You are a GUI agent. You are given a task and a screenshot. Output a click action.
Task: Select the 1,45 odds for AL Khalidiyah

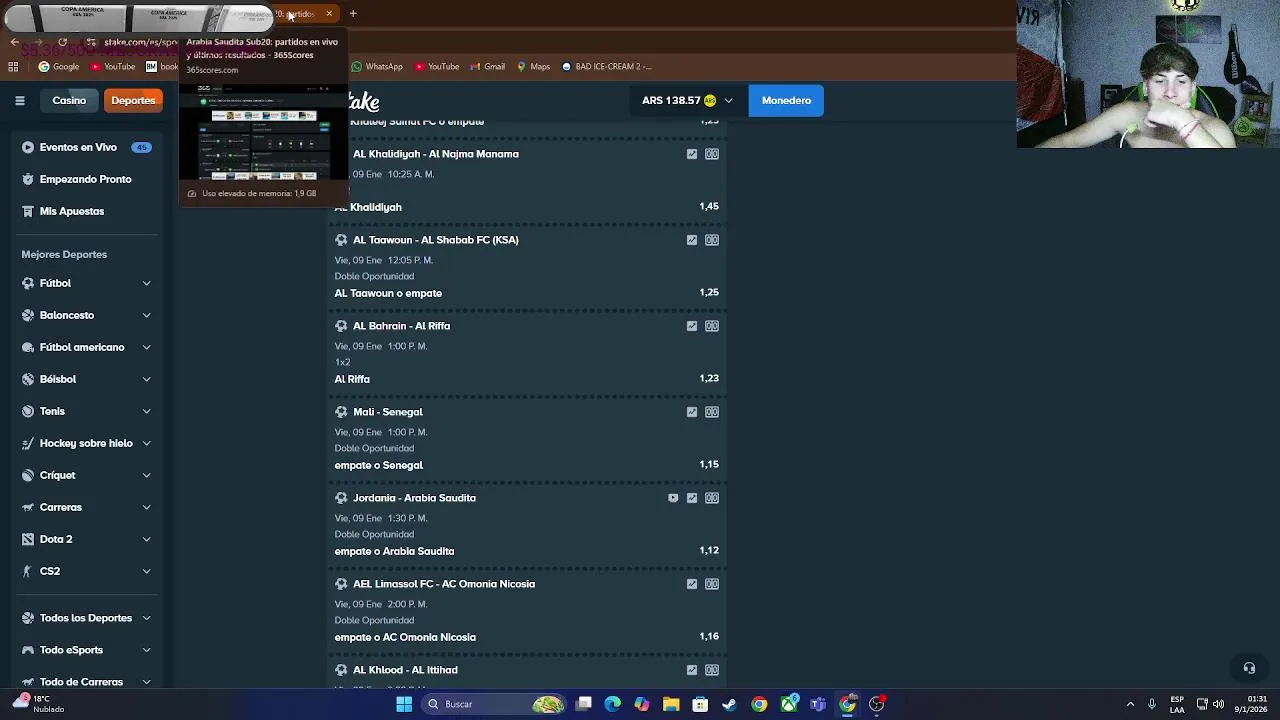point(709,206)
